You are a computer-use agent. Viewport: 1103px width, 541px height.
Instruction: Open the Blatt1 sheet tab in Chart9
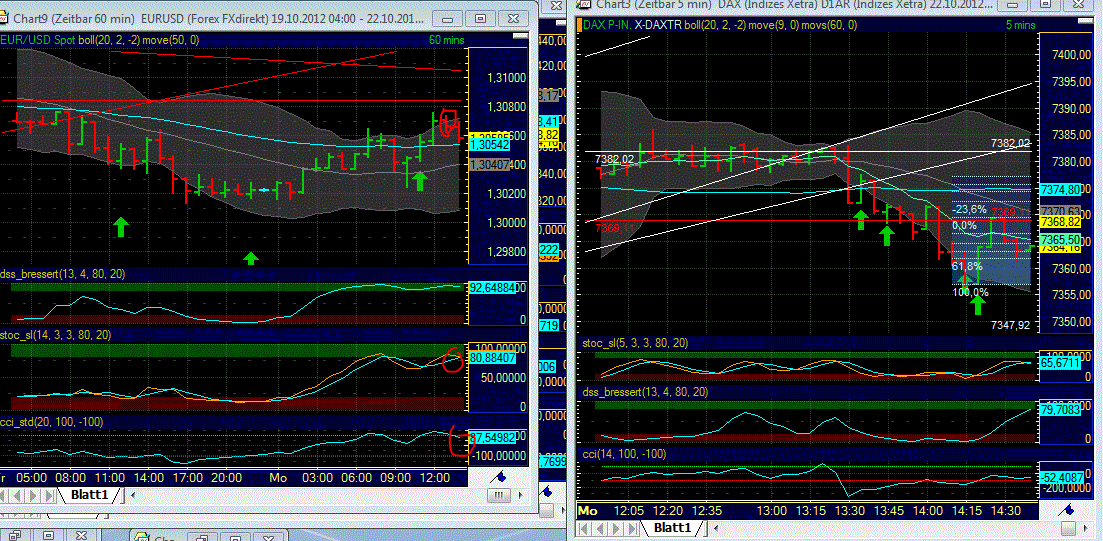[89, 495]
